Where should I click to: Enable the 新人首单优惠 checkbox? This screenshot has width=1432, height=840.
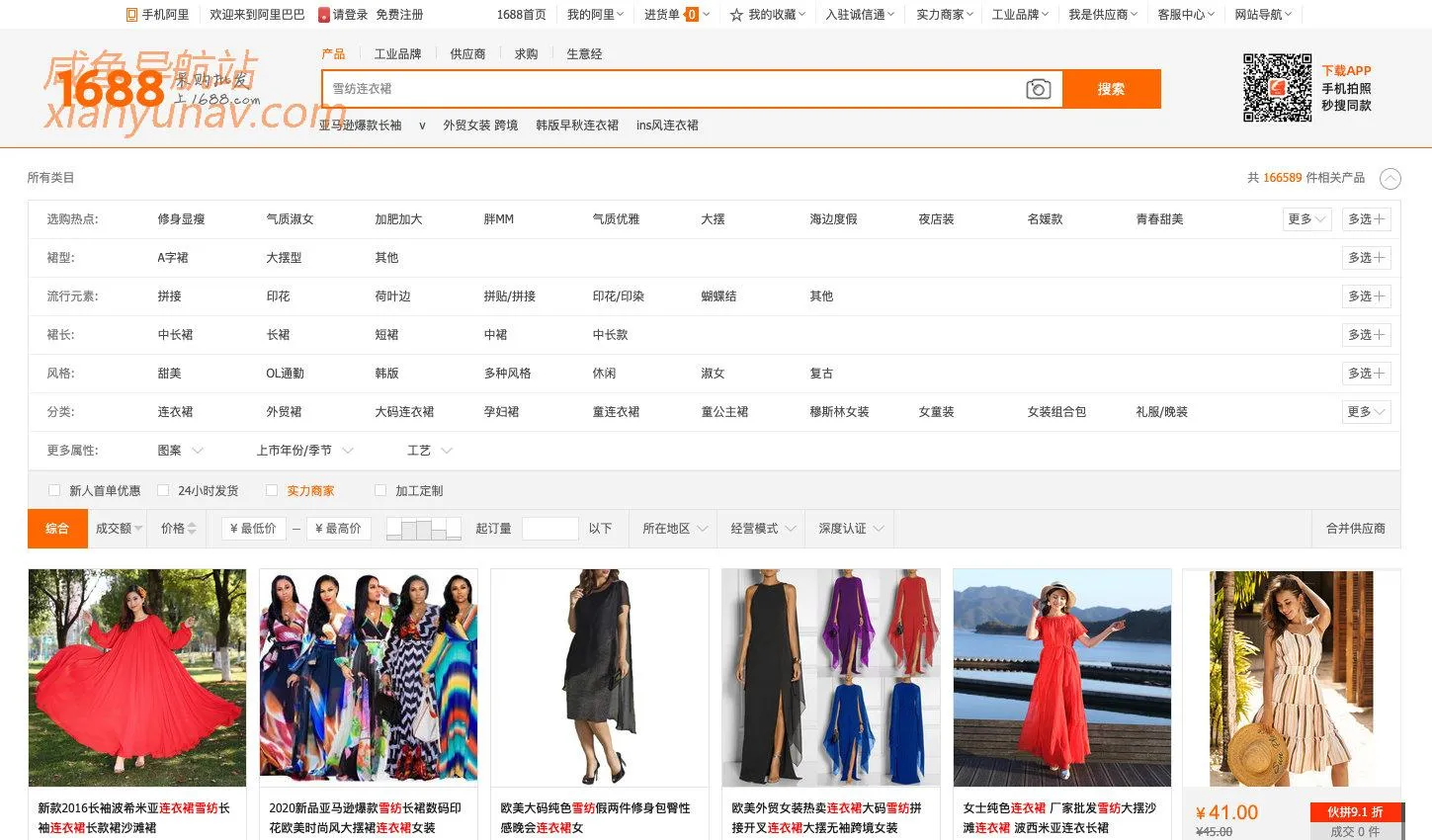tap(54, 490)
